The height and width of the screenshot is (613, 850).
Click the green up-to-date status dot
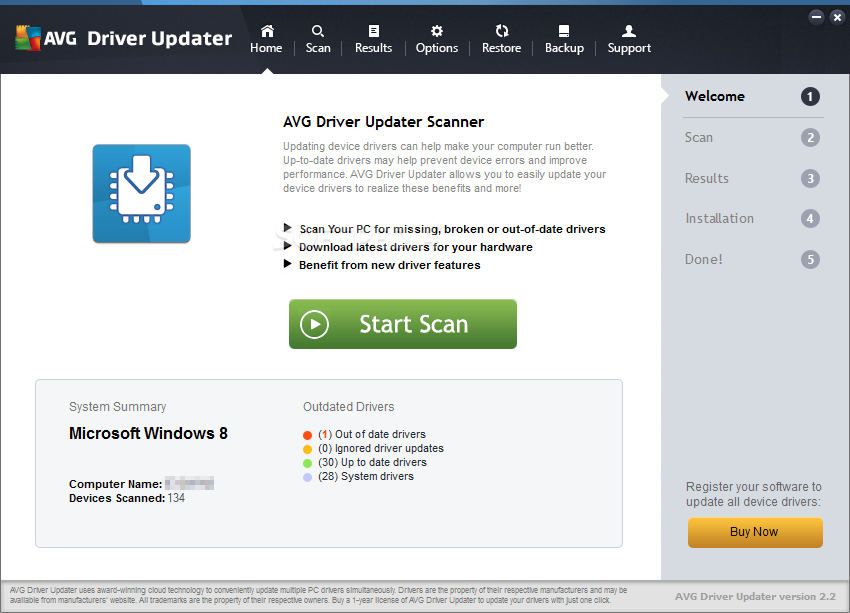pyautogui.click(x=307, y=463)
